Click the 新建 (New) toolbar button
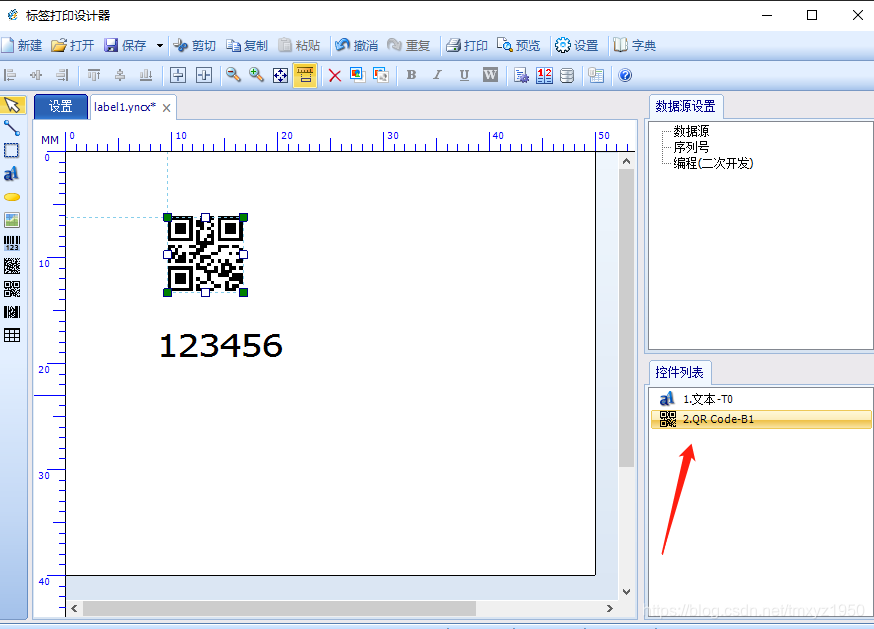 tap(22, 45)
